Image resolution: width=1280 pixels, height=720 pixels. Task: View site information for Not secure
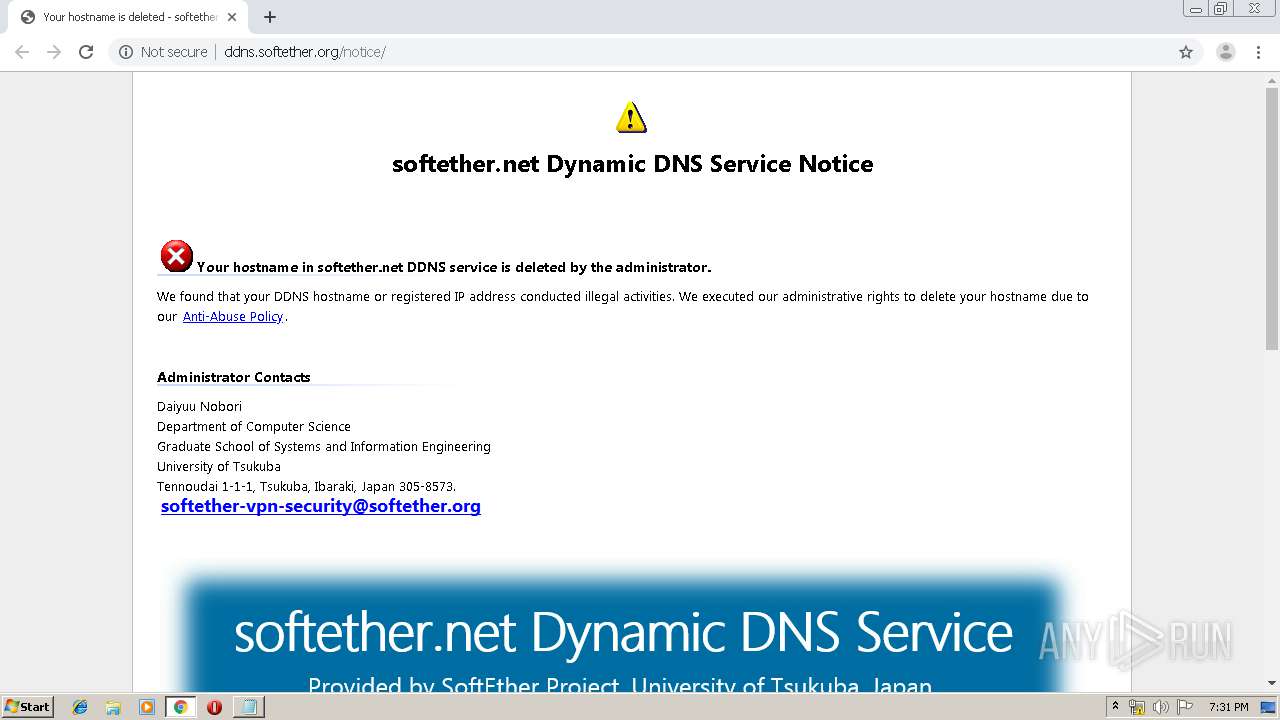tap(163, 52)
